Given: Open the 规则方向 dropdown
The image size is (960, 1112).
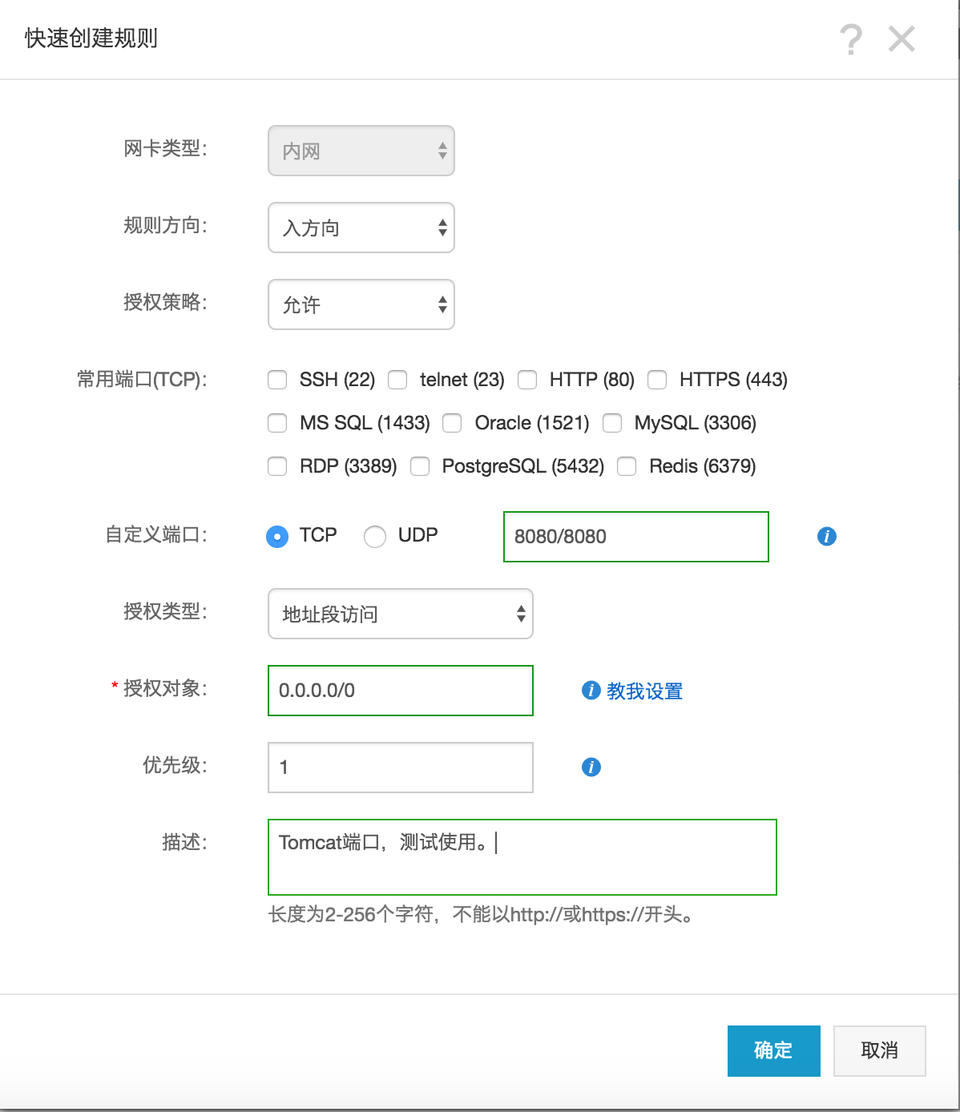Looking at the screenshot, I should coord(361,227).
